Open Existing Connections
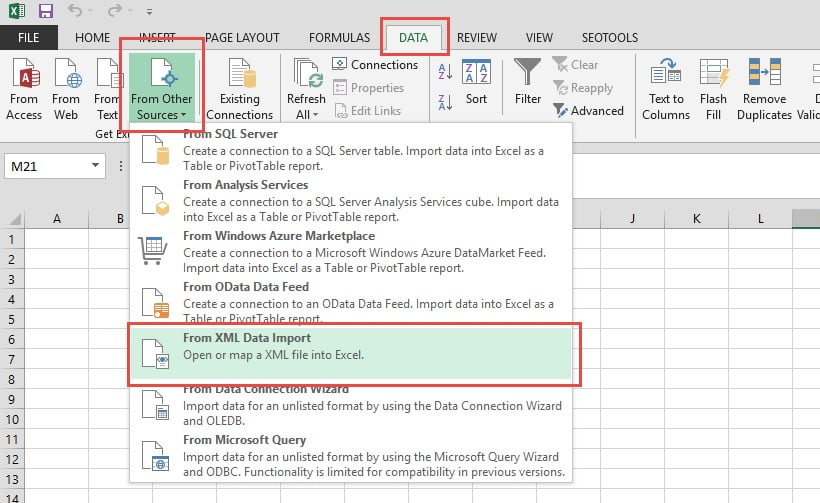This screenshot has width=820, height=503. 240,89
